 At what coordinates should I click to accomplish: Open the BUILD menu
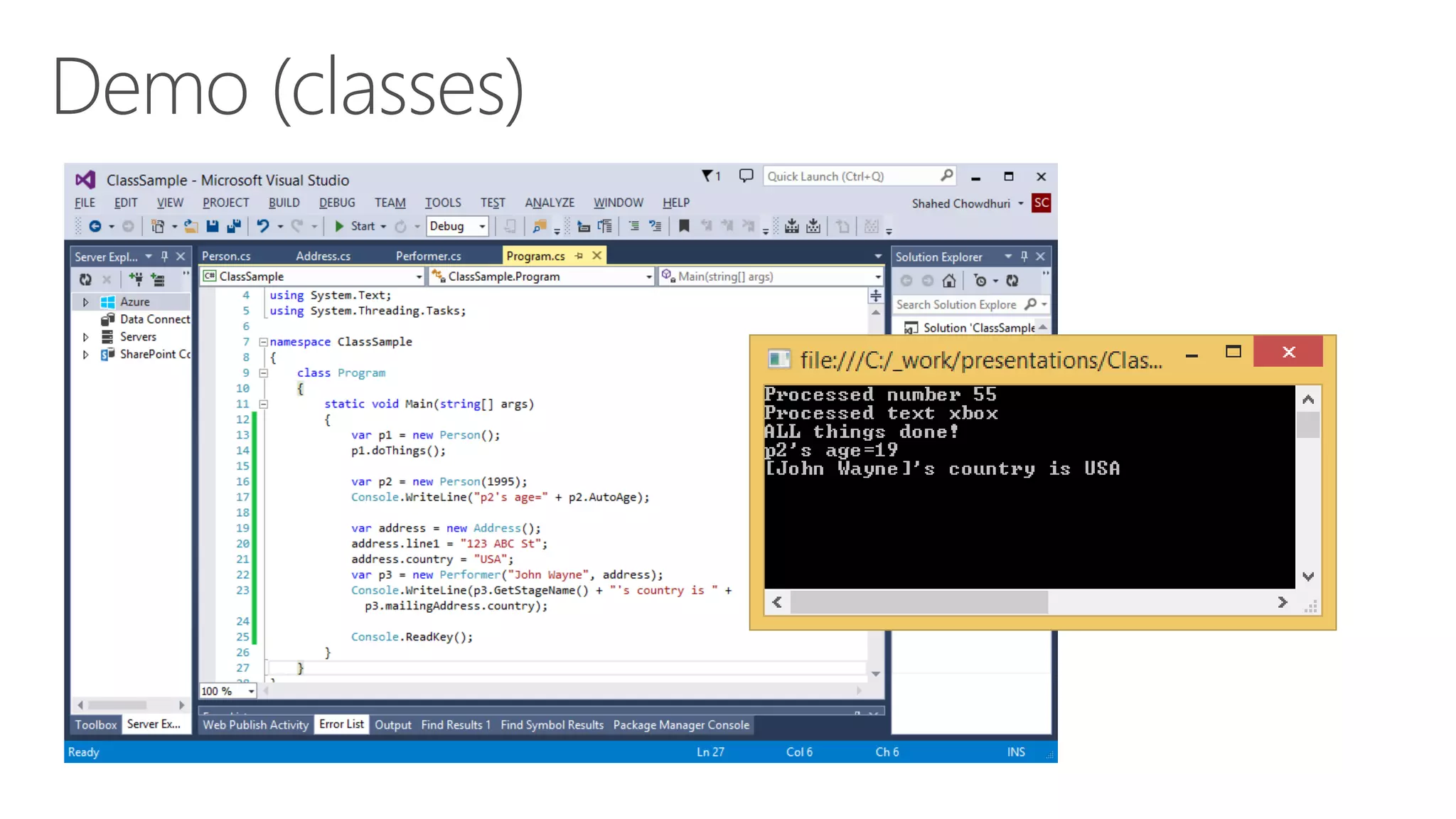click(284, 203)
